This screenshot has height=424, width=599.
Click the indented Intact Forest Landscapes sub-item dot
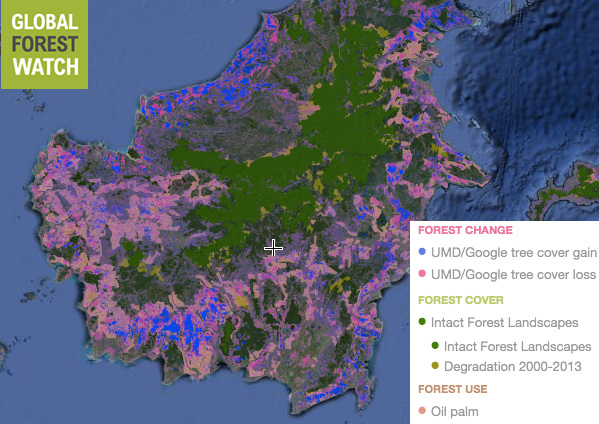[x=435, y=345]
